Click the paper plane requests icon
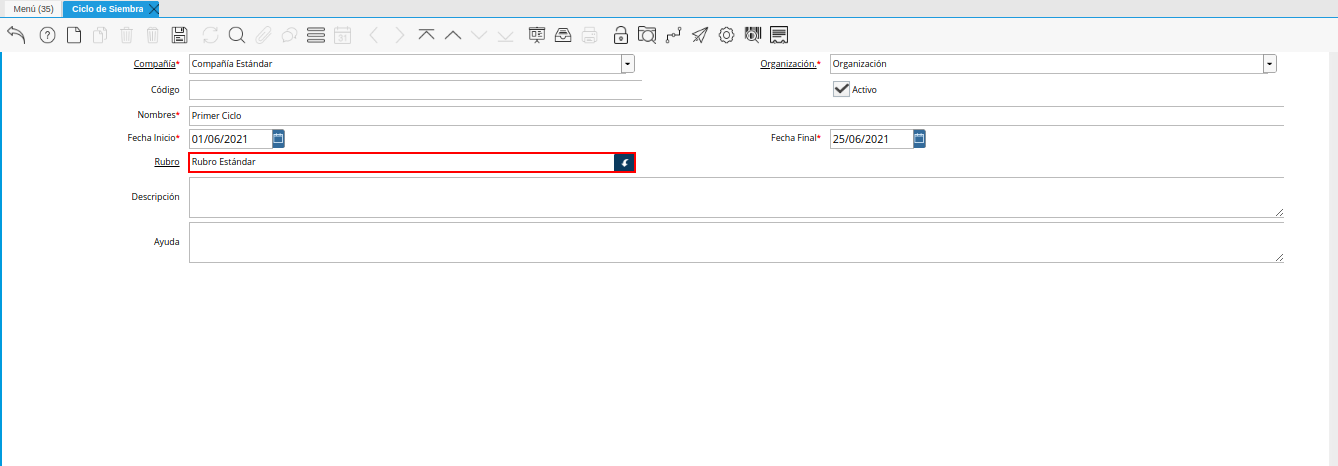The width and height of the screenshot is (1338, 466). click(700, 35)
